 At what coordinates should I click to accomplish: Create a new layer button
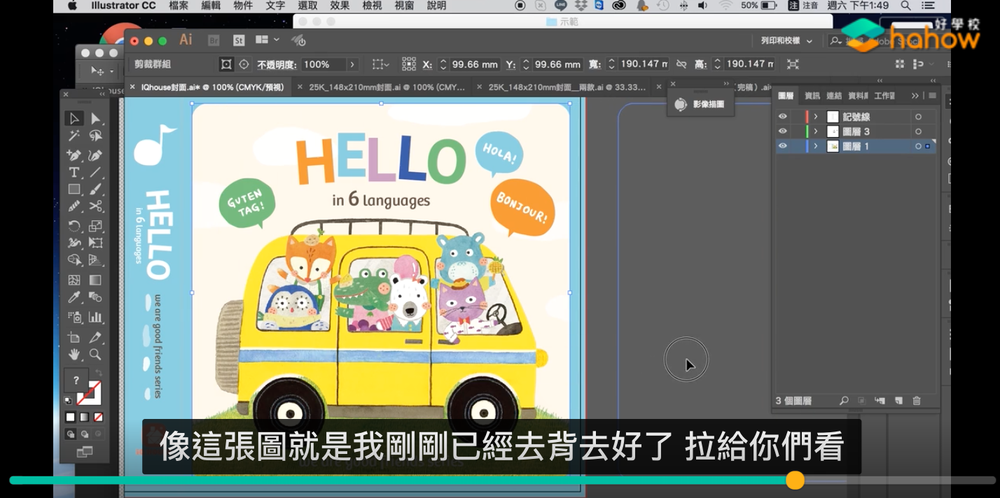click(x=899, y=401)
